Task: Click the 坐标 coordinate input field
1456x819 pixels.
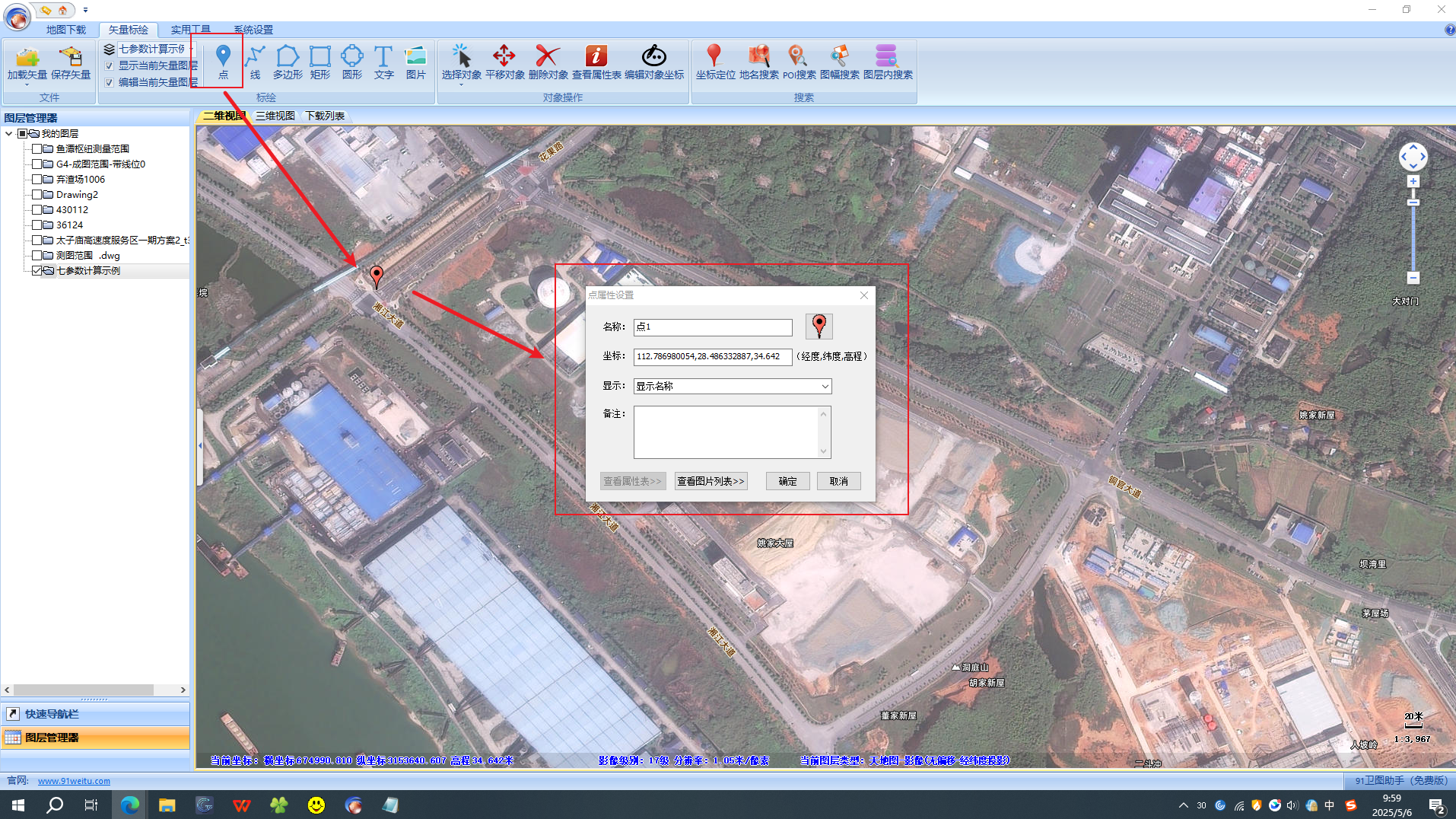Action: [x=713, y=356]
